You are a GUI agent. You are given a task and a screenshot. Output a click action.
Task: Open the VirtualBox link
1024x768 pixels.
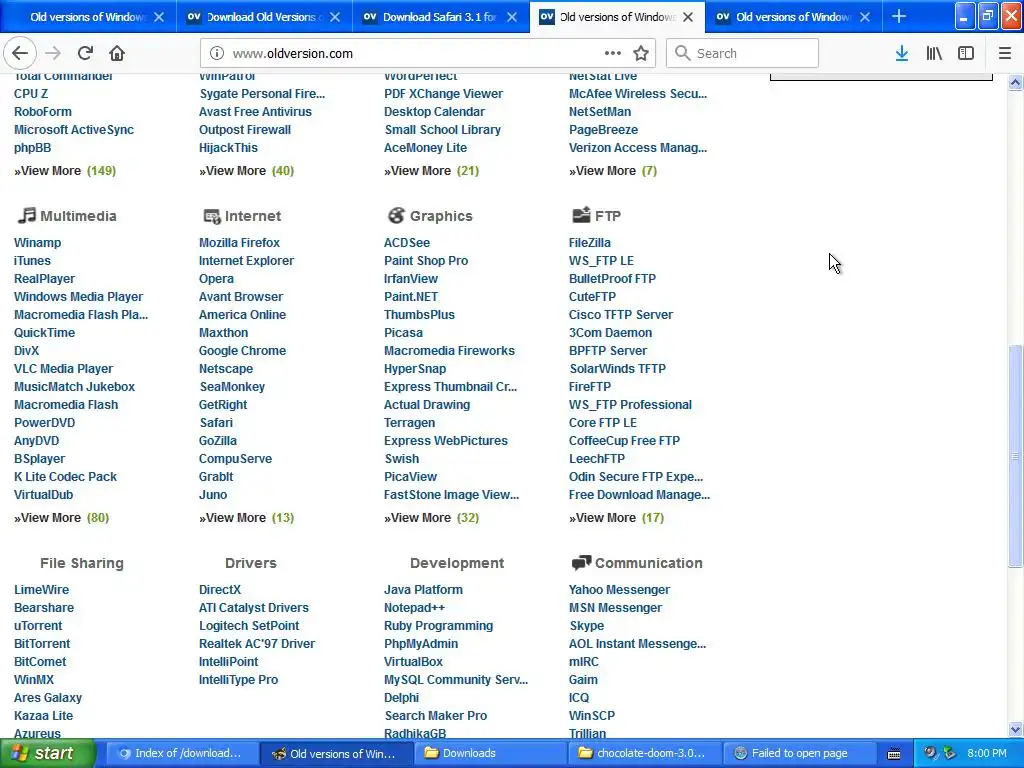coord(413,662)
